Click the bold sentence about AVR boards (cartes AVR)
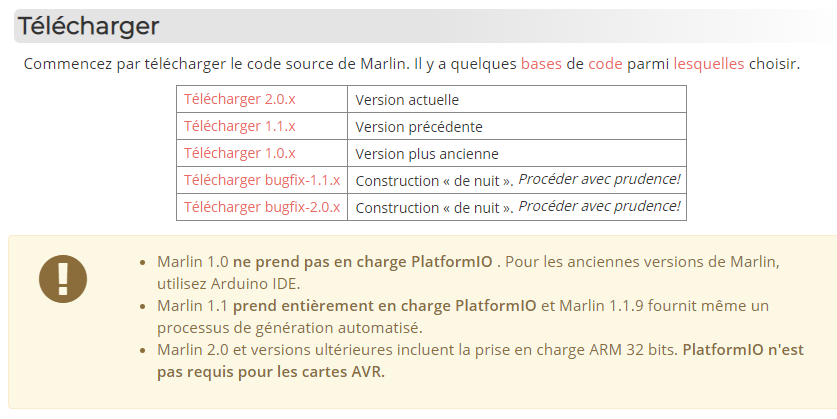The width and height of the screenshot is (837, 419). pos(480,361)
